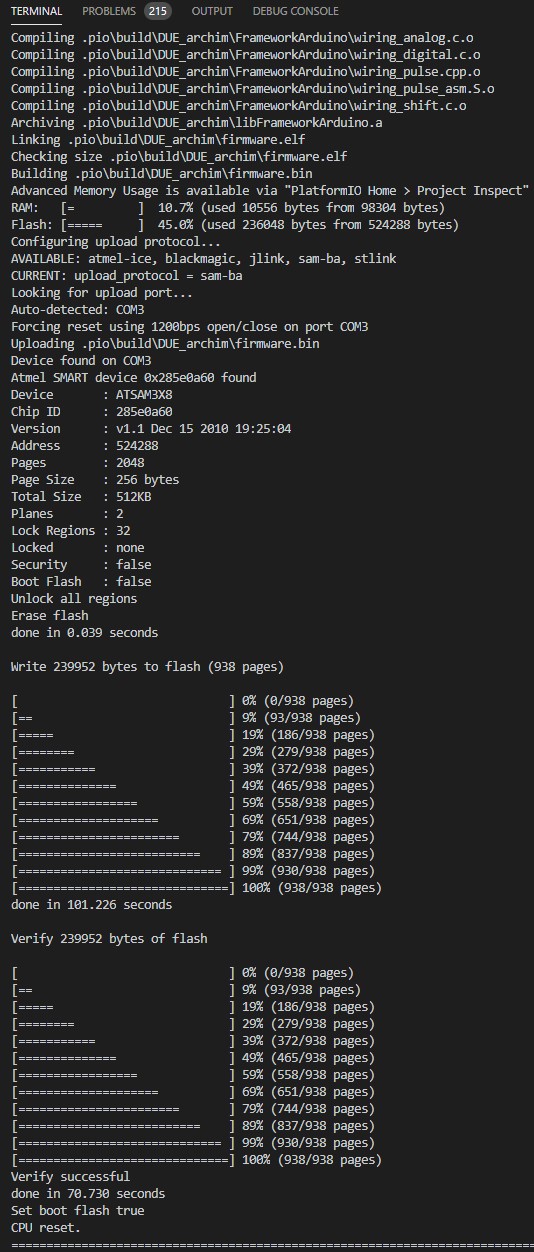The width and height of the screenshot is (534, 1252).
Task: Click the Total Size : 512KB line
Action: (x=81, y=497)
